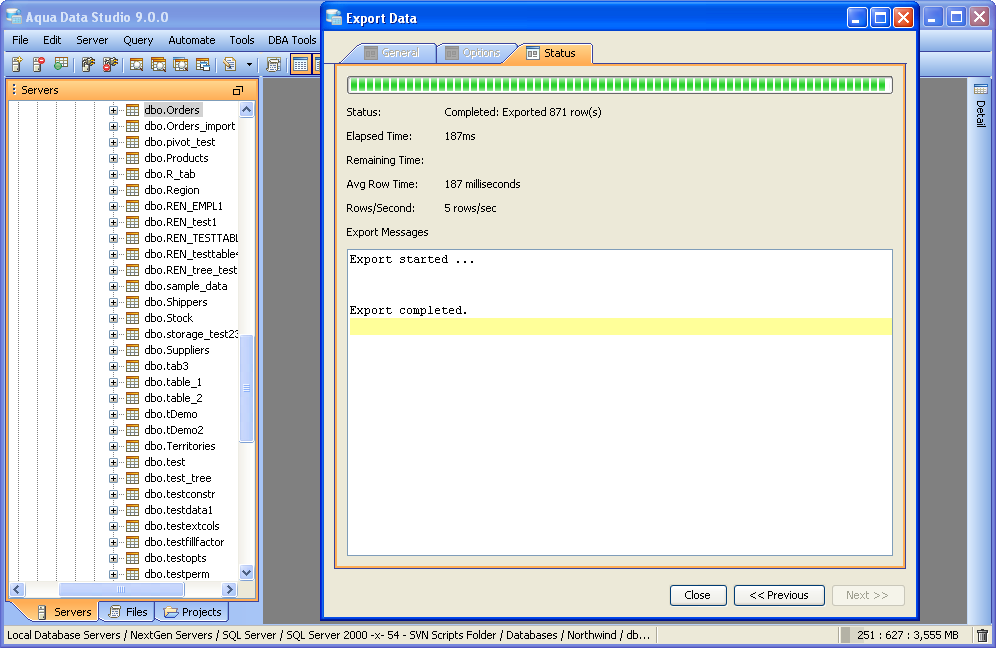The width and height of the screenshot is (996, 648).
Task: Click the horizontal scroll left arrow in Servers panel
Action: point(17,590)
